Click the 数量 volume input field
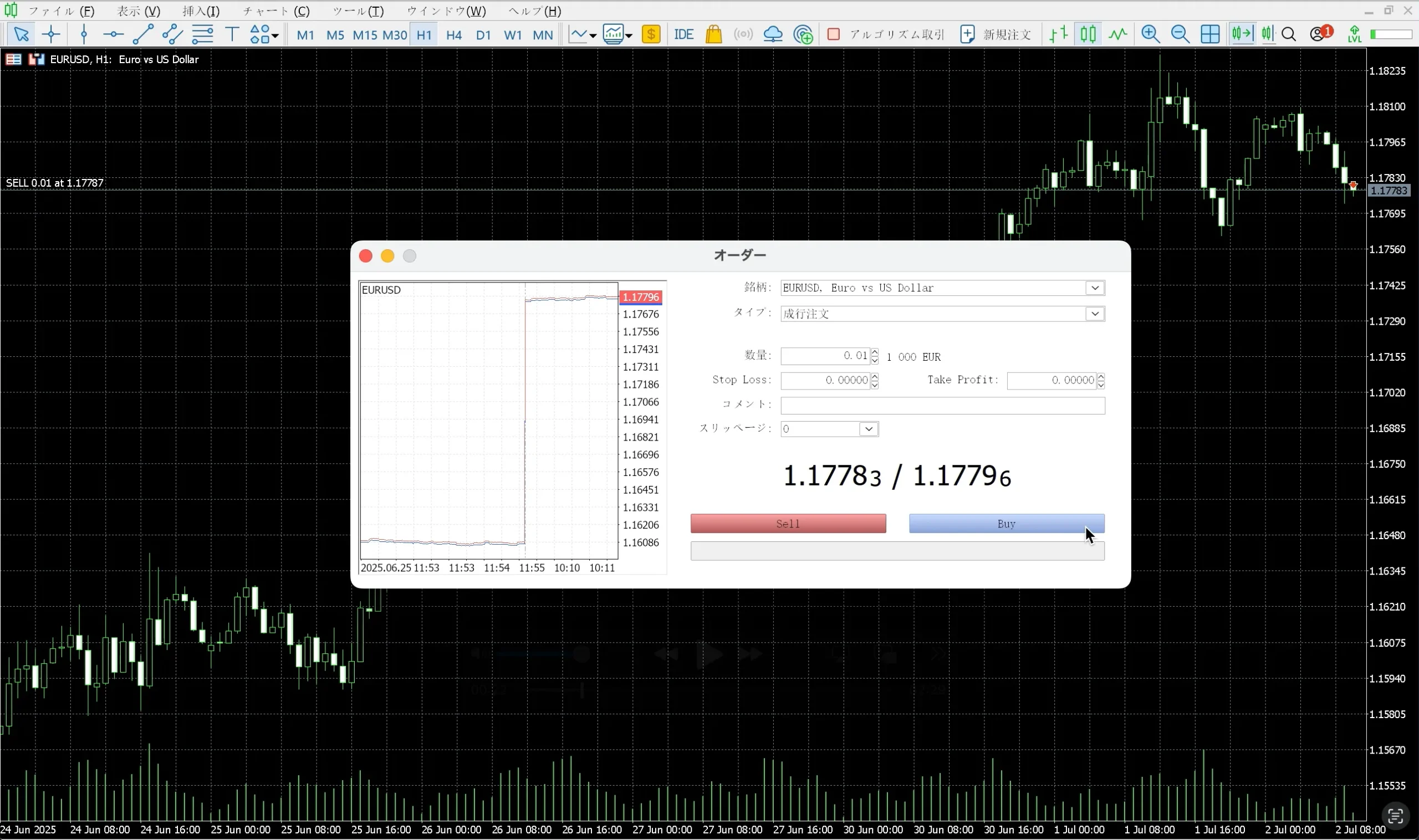Image resolution: width=1419 pixels, height=840 pixels. pos(825,356)
